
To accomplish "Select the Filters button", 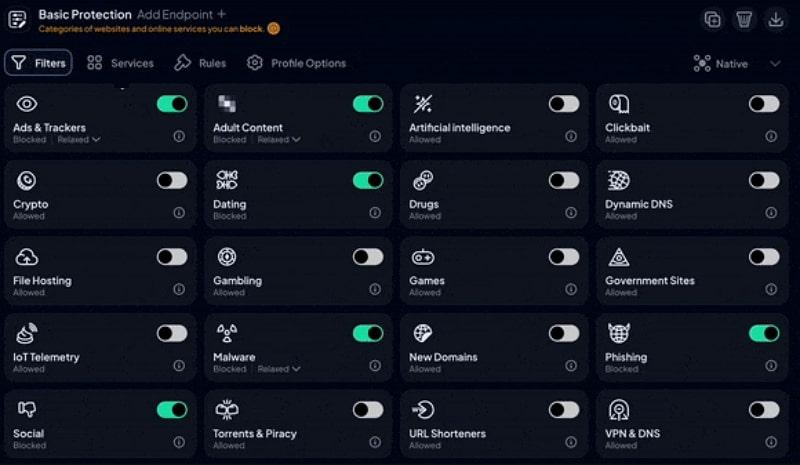I will click(x=39, y=63).
